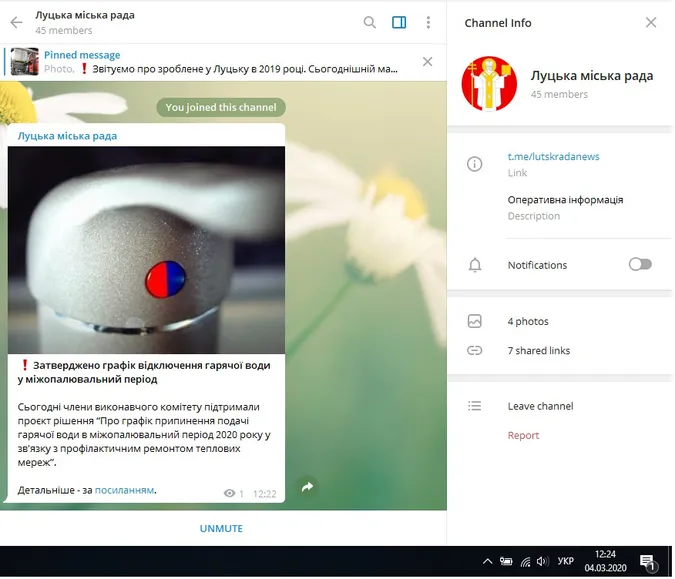
Task: Switch the УКР keyboard language indicator
Action: coord(566,561)
